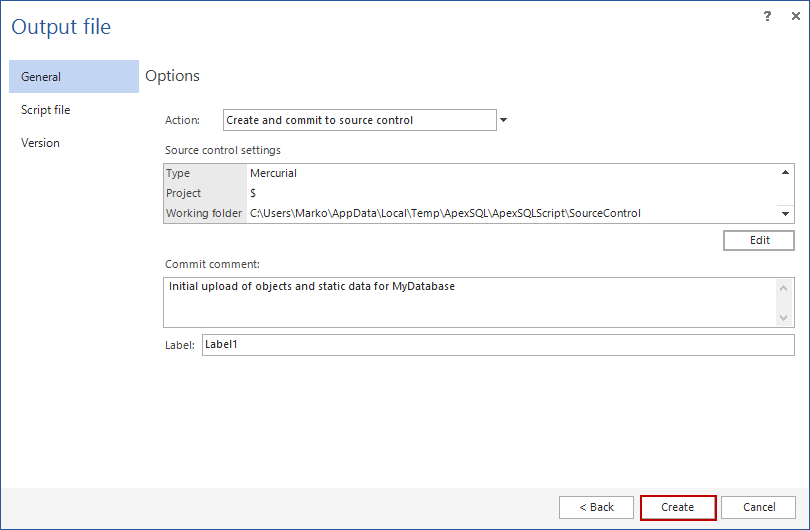
Task: Select the Action combo box field
Action: pos(359,120)
